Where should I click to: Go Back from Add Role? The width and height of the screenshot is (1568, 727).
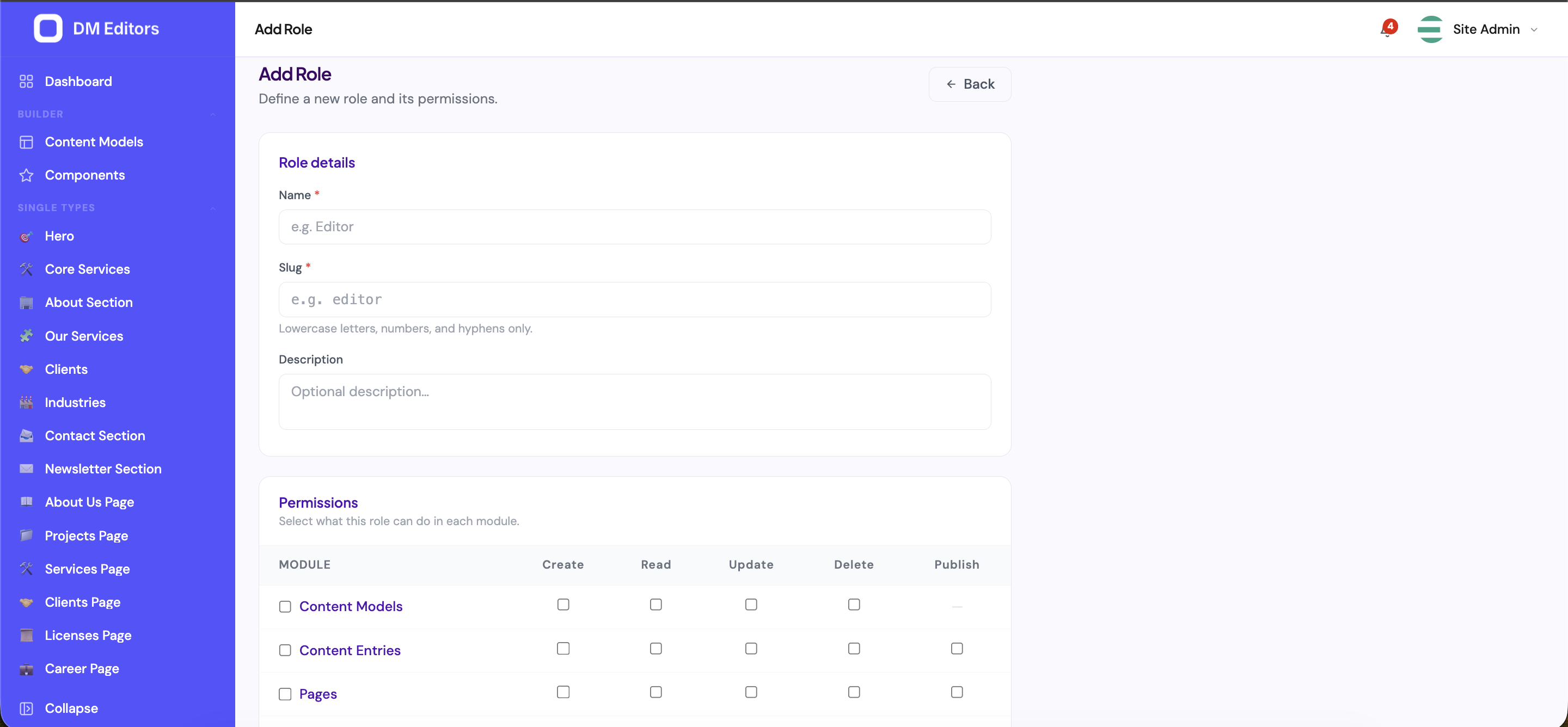(970, 84)
